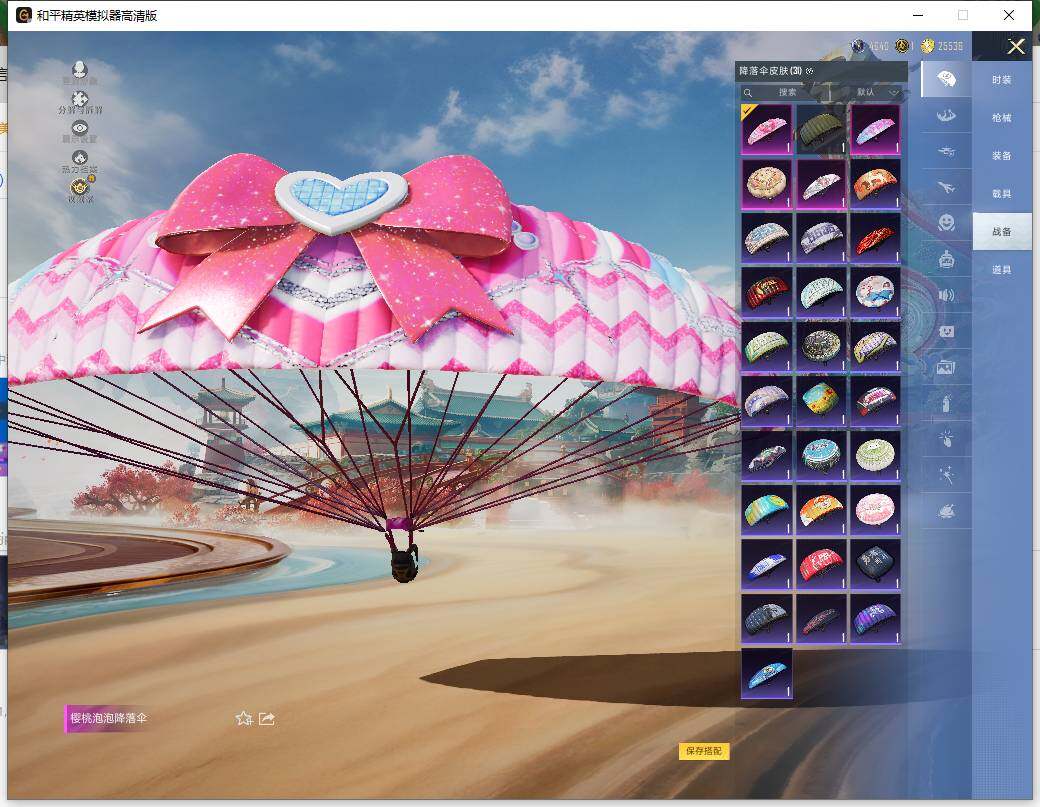Image resolution: width=1040 pixels, height=807 pixels.
Task: Share the parachute using the share arrow icon
Action: point(267,718)
